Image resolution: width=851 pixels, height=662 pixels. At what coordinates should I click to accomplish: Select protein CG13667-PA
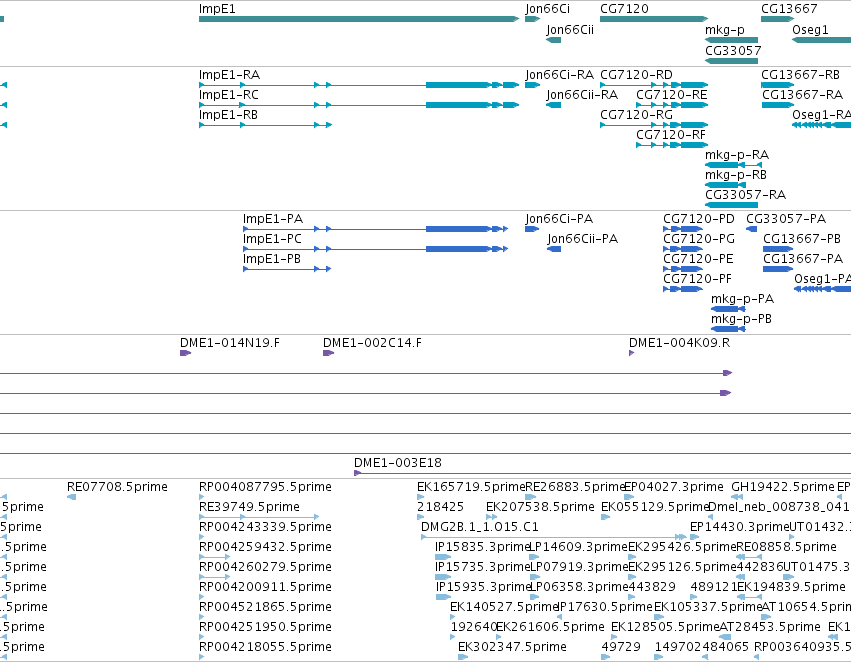tap(778, 269)
